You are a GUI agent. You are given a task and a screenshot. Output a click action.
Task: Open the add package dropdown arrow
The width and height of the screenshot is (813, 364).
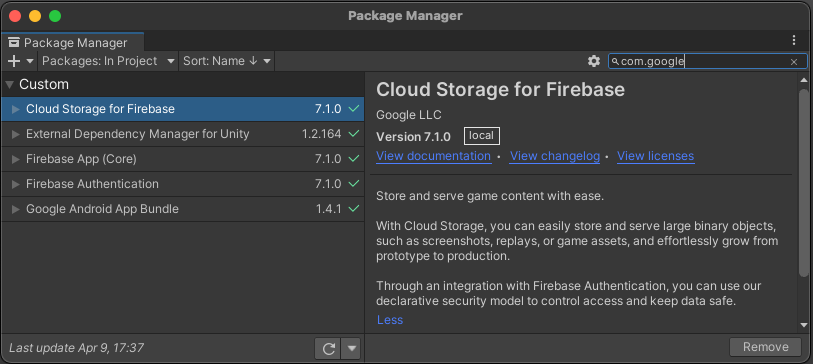point(30,61)
